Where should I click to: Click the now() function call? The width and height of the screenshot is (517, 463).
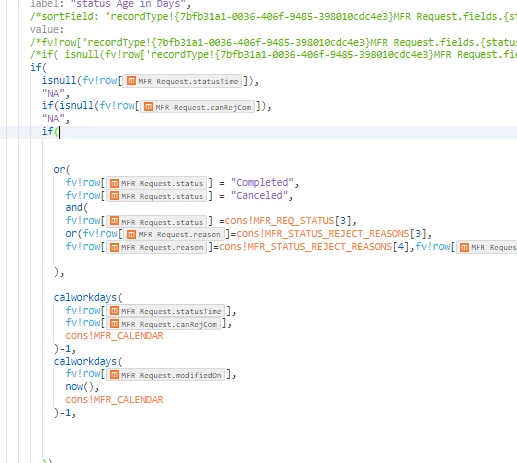point(80,387)
